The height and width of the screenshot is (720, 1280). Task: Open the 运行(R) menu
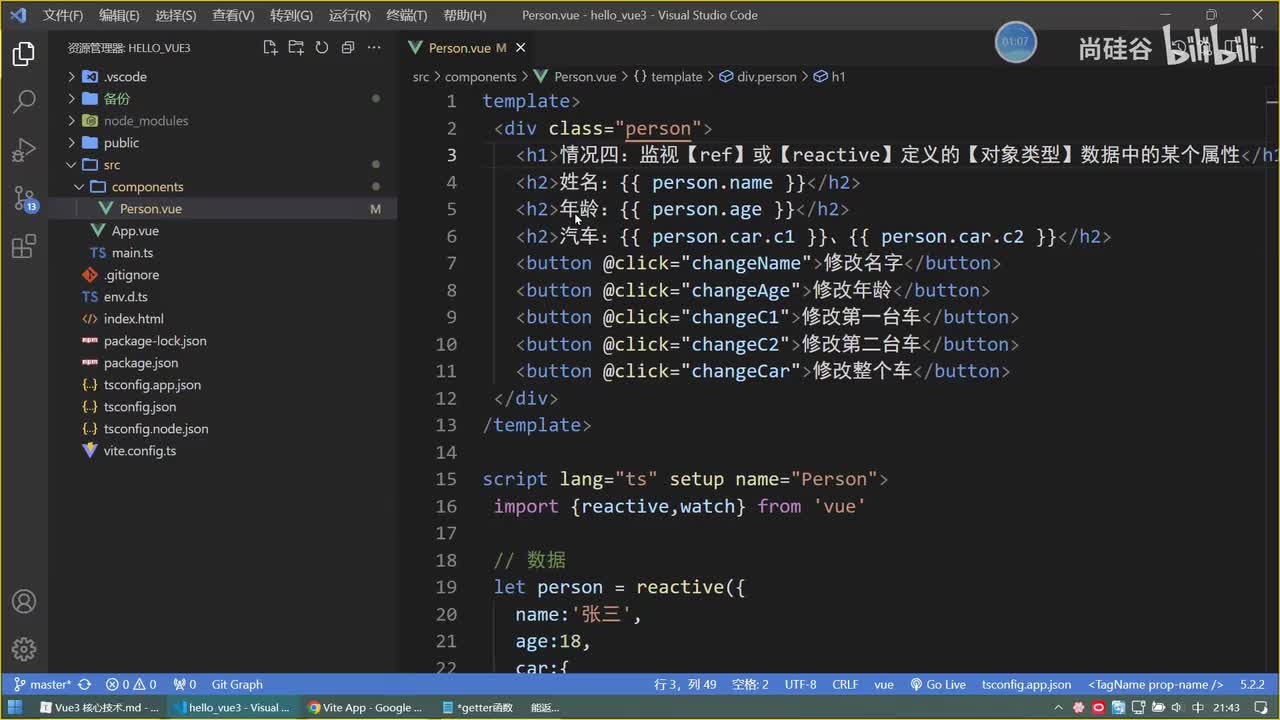click(x=349, y=16)
